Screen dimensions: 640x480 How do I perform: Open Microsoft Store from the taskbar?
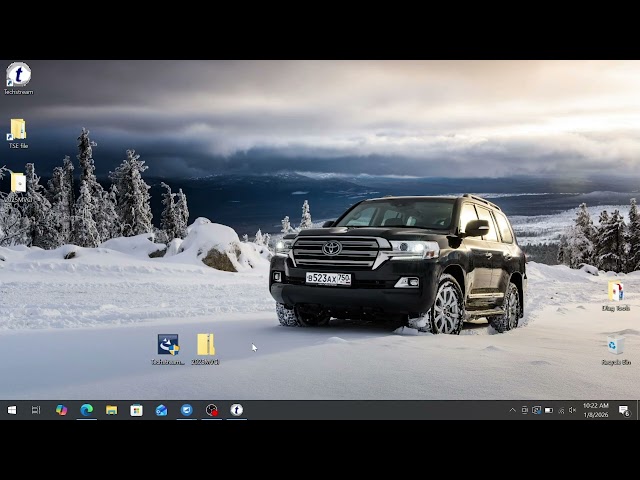point(136,410)
